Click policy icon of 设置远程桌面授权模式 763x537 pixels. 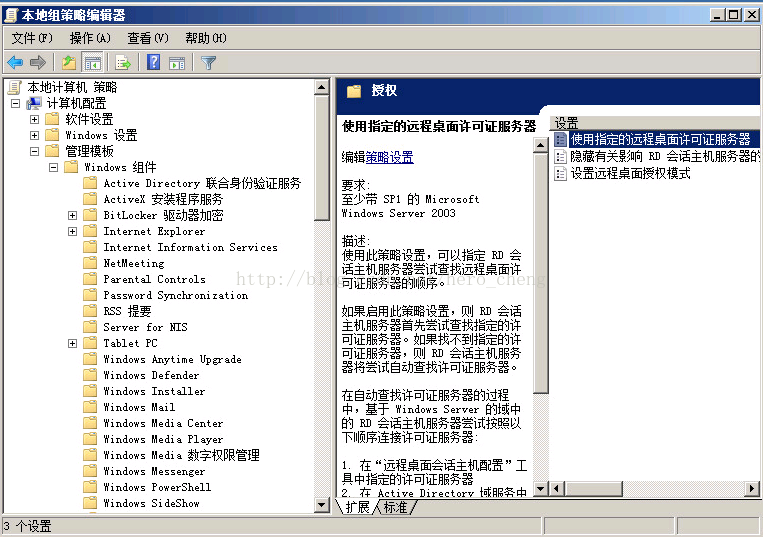tap(561, 173)
